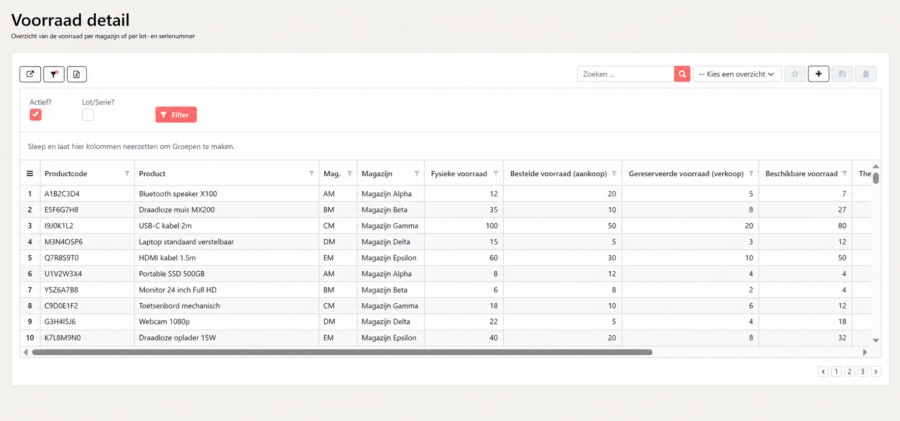
Task: Click horizontal scrollbar left arrow
Action: pos(25,352)
